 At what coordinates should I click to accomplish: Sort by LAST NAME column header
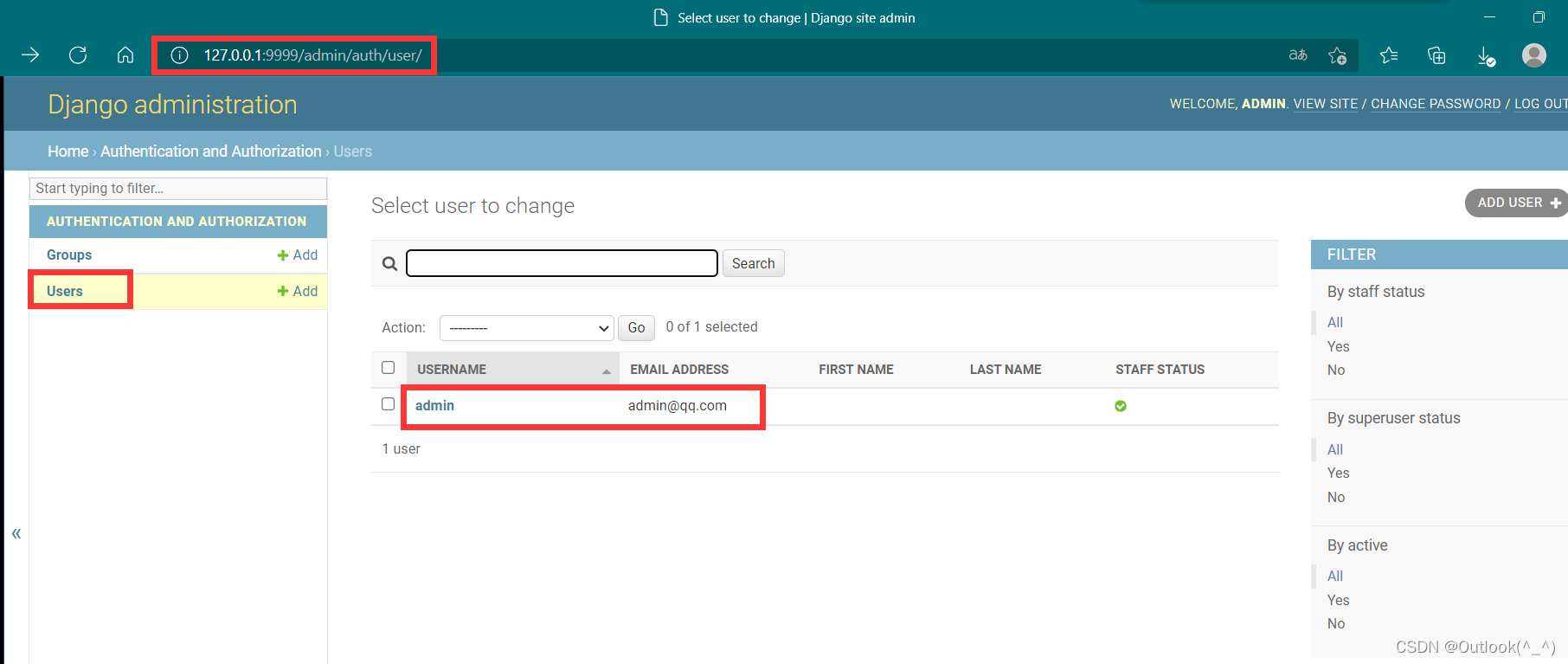click(1006, 370)
